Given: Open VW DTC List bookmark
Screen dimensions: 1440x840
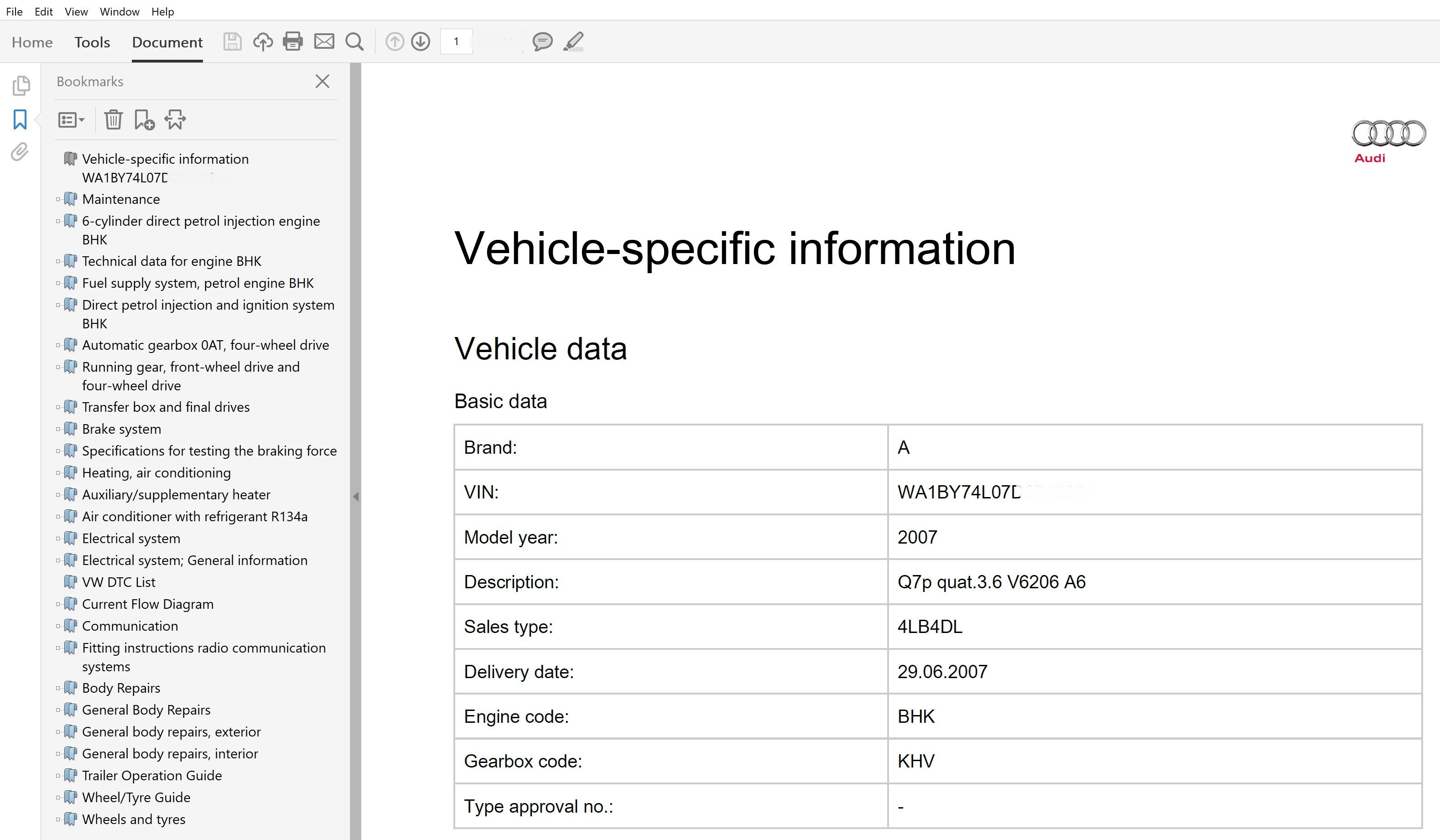Looking at the screenshot, I should (118, 582).
